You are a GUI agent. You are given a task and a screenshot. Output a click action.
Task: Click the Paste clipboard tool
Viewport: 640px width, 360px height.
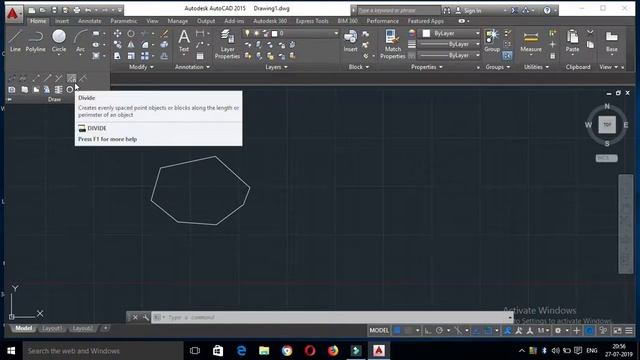click(x=572, y=41)
